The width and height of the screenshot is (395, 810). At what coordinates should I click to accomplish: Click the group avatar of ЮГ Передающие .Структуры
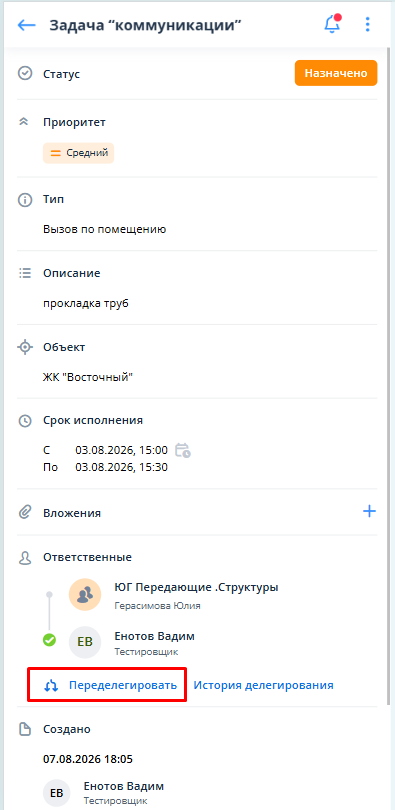(85, 594)
